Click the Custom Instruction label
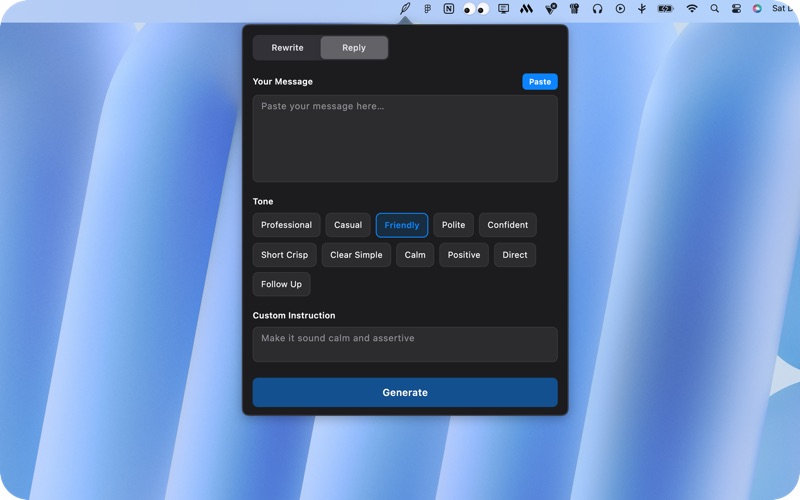Viewport: 800px width, 500px height. tap(294, 315)
